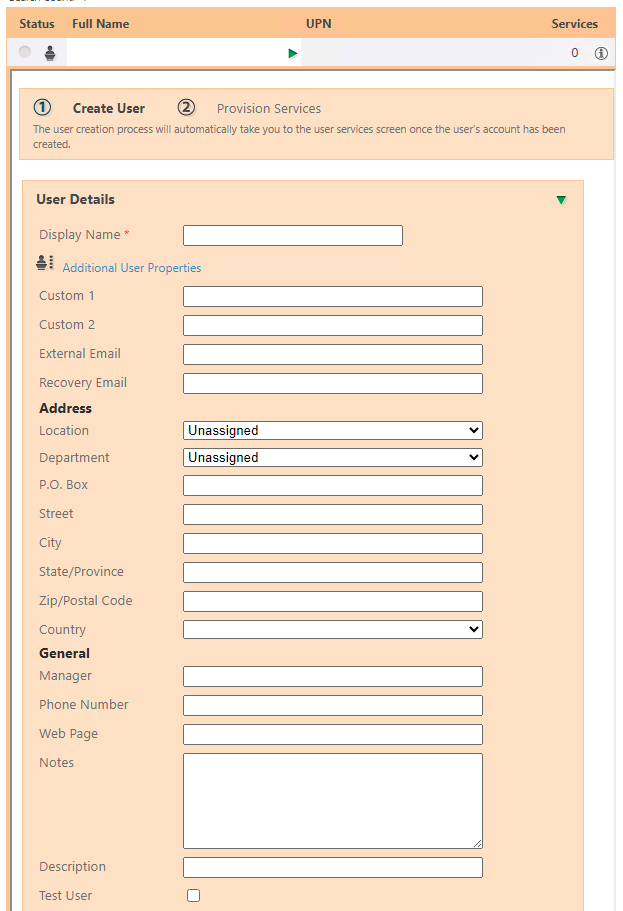Click the info circle icon near Services

coord(601,53)
